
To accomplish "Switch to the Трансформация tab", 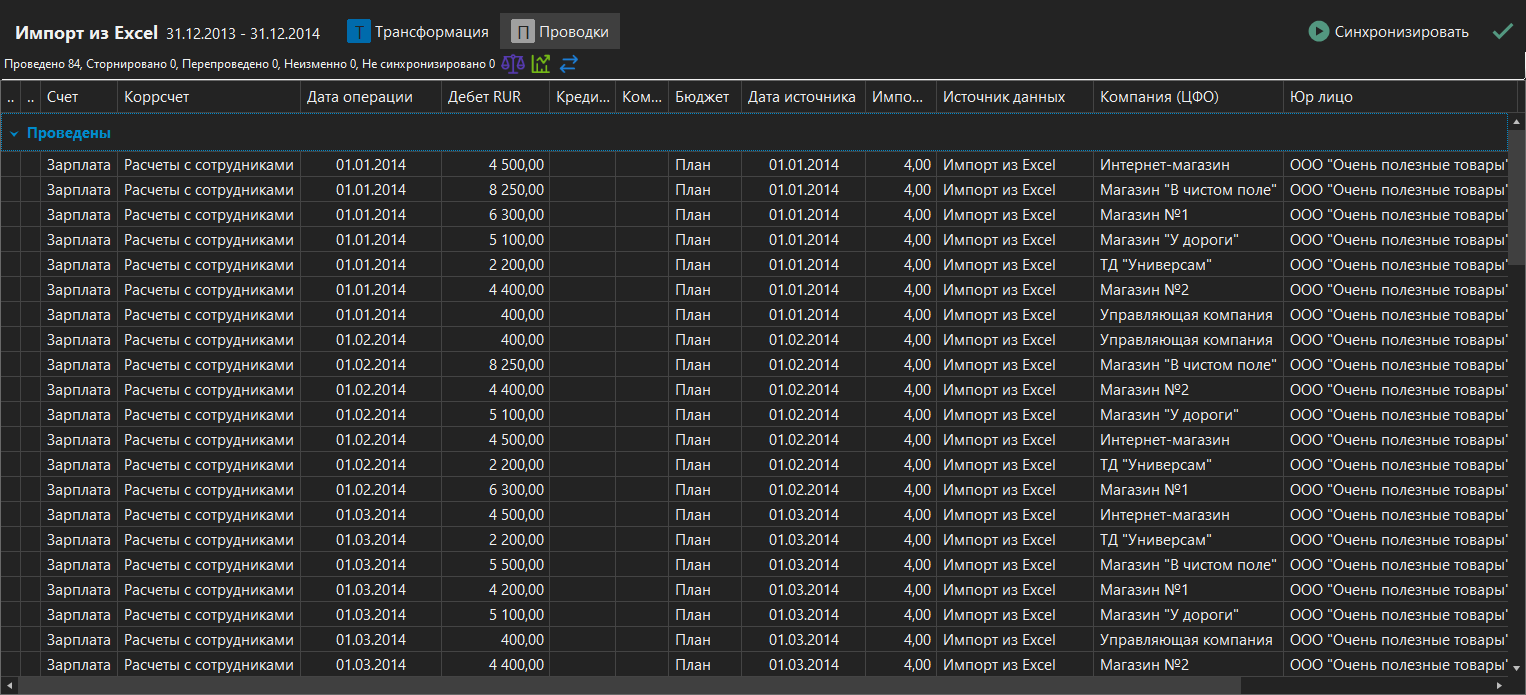I will 418,32.
